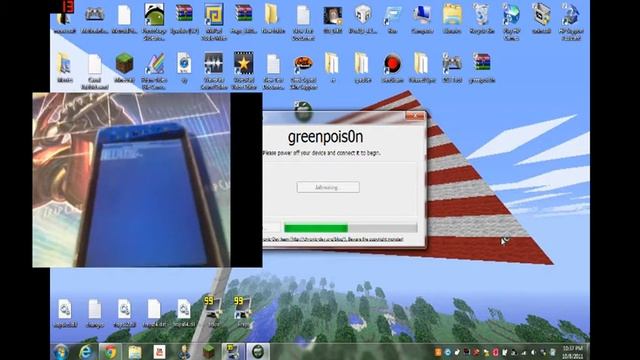Open the Windows Start menu
The image size is (640, 360).
(x=61, y=351)
